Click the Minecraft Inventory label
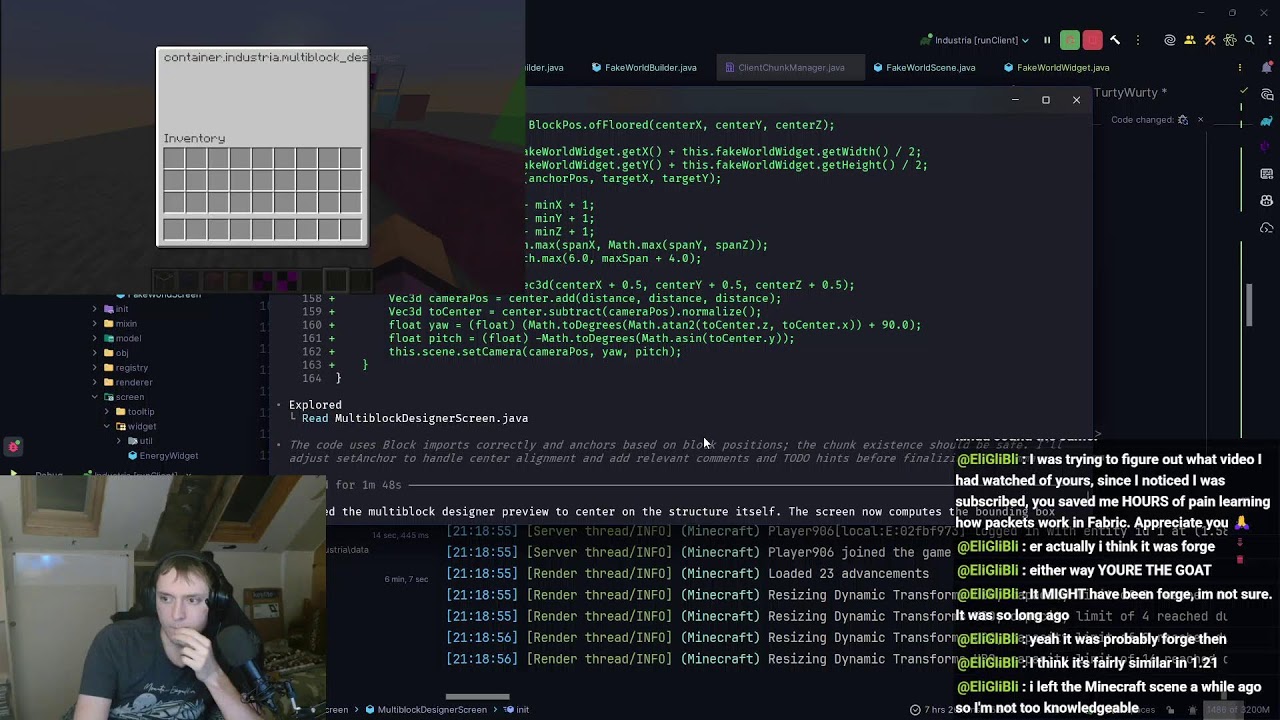This screenshot has width=1280, height=720. click(x=194, y=138)
